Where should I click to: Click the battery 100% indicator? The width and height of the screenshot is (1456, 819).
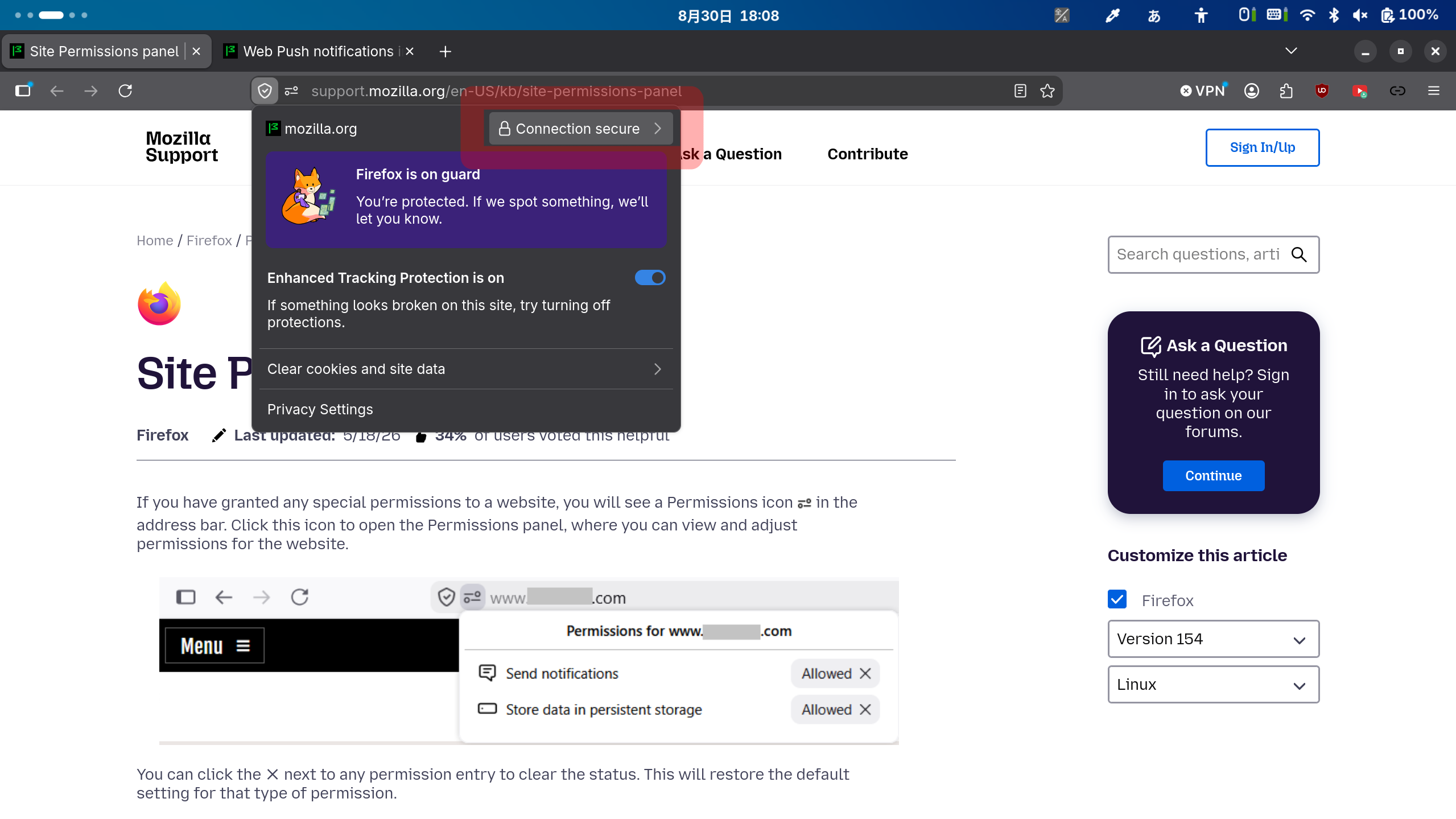pyautogui.click(x=1410, y=15)
